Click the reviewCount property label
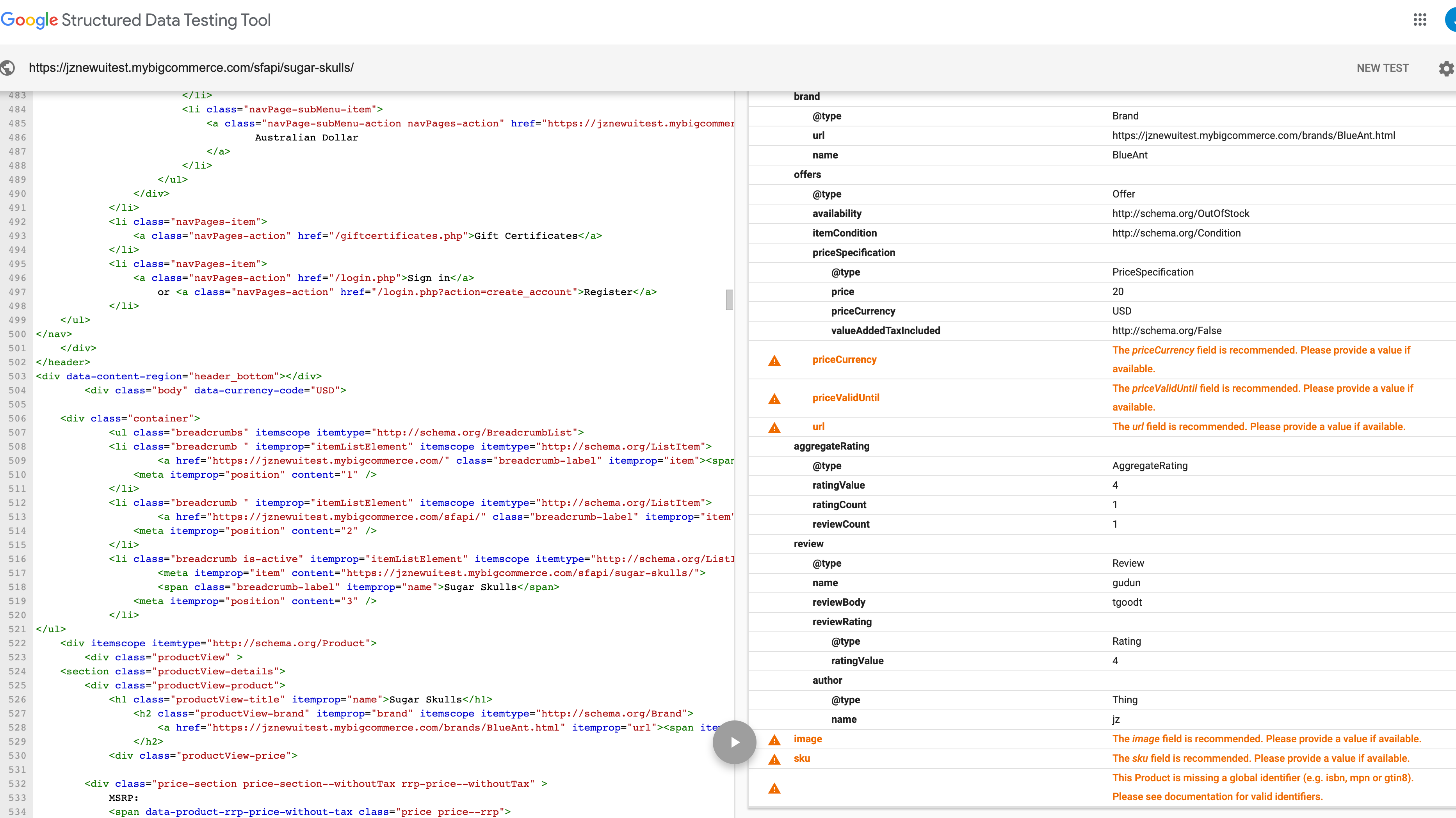This screenshot has width=1456, height=818. (840, 524)
